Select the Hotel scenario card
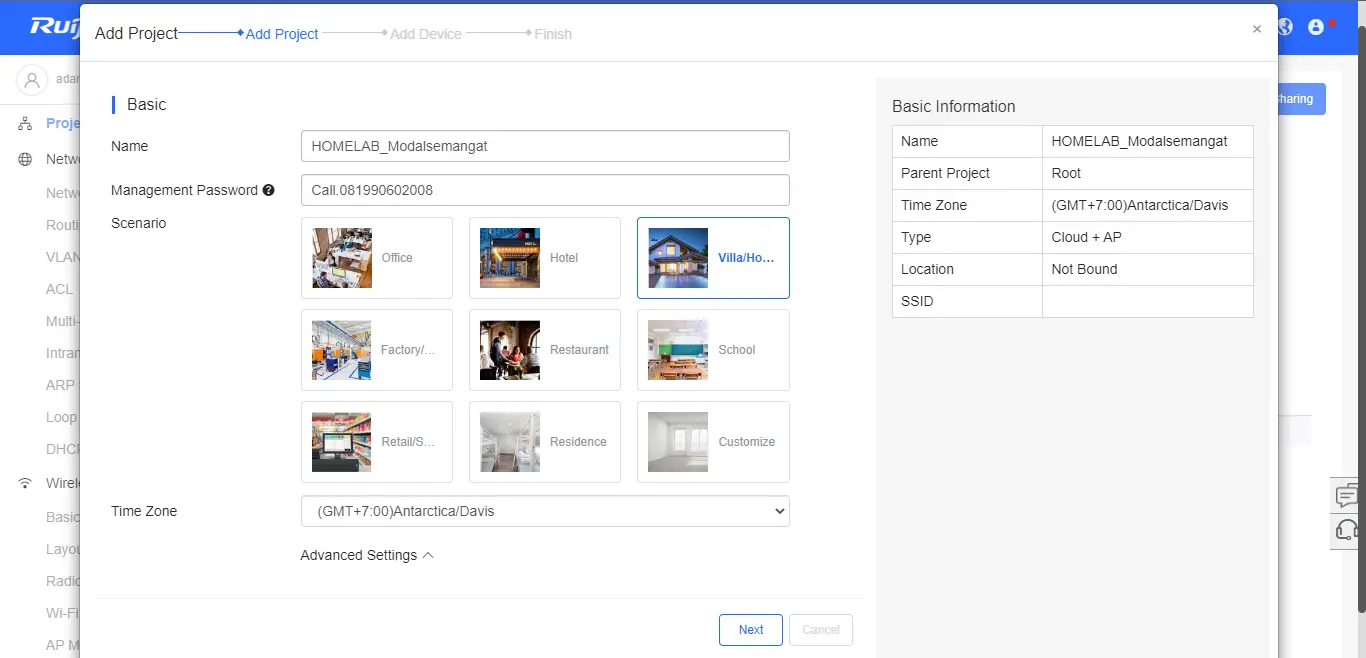The height and width of the screenshot is (658, 1366). point(545,258)
